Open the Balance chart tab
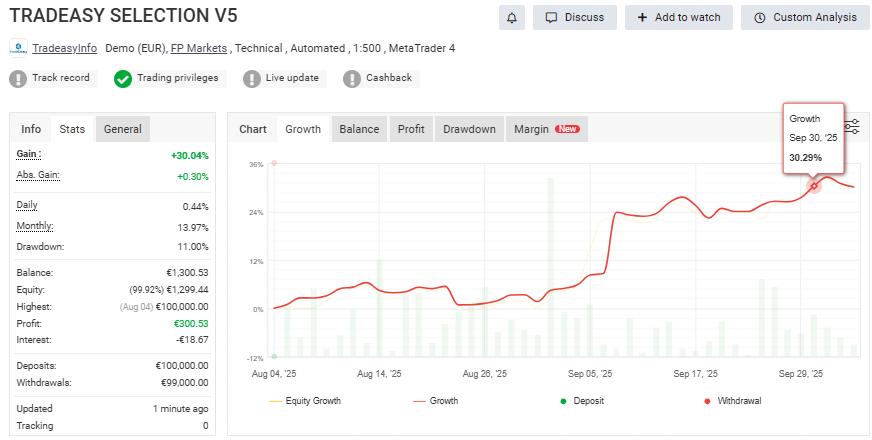The height and width of the screenshot is (440, 872). (x=359, y=129)
